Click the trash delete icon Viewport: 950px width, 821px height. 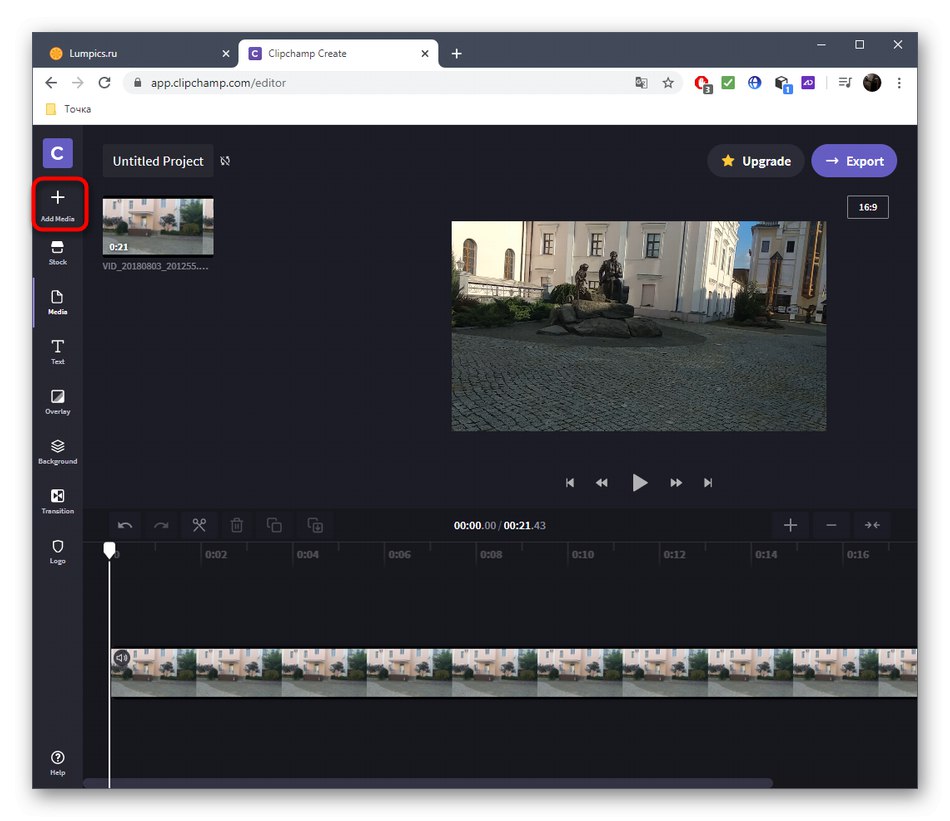point(237,525)
